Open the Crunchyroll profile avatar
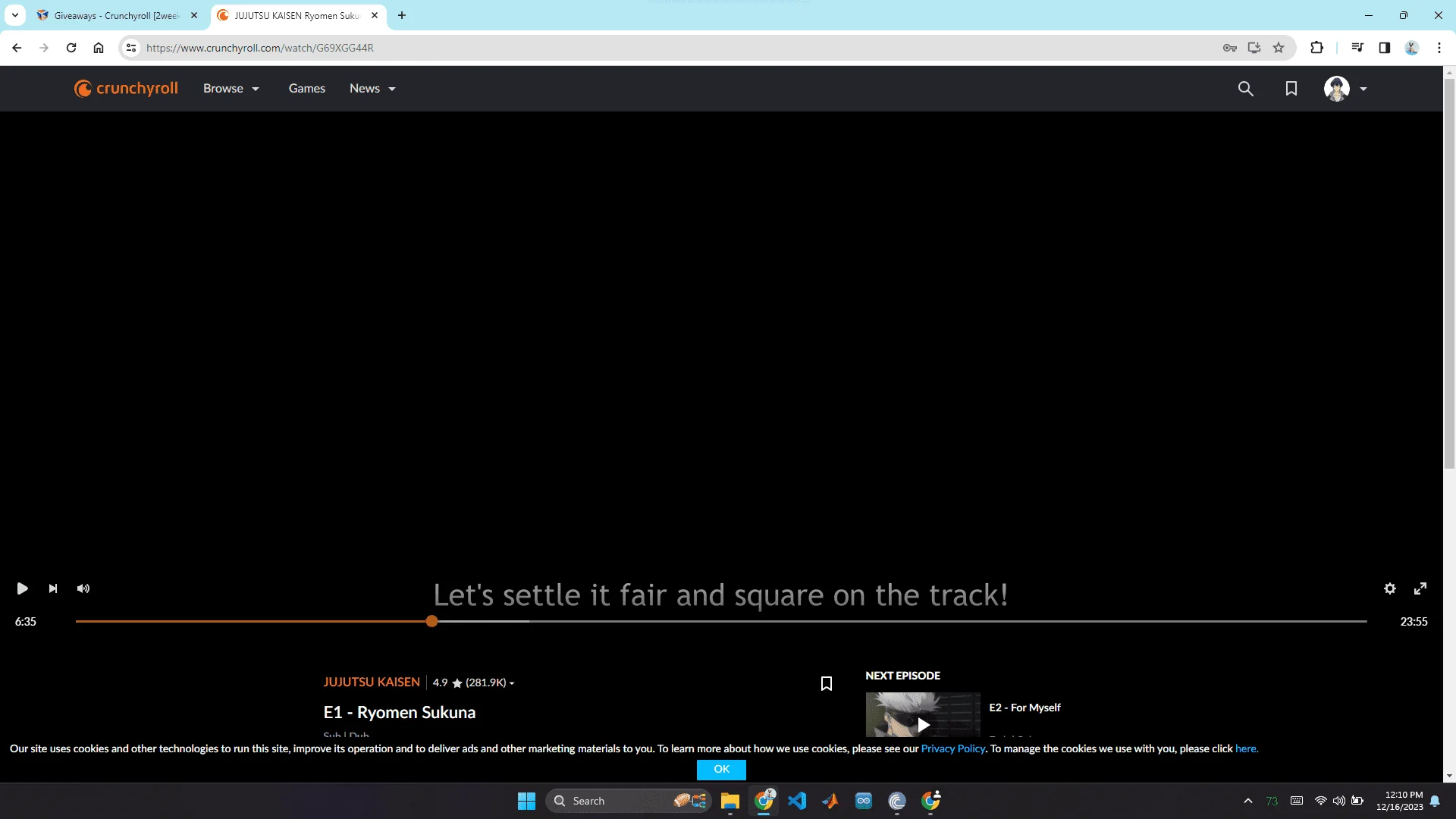1456x819 pixels. tap(1336, 89)
